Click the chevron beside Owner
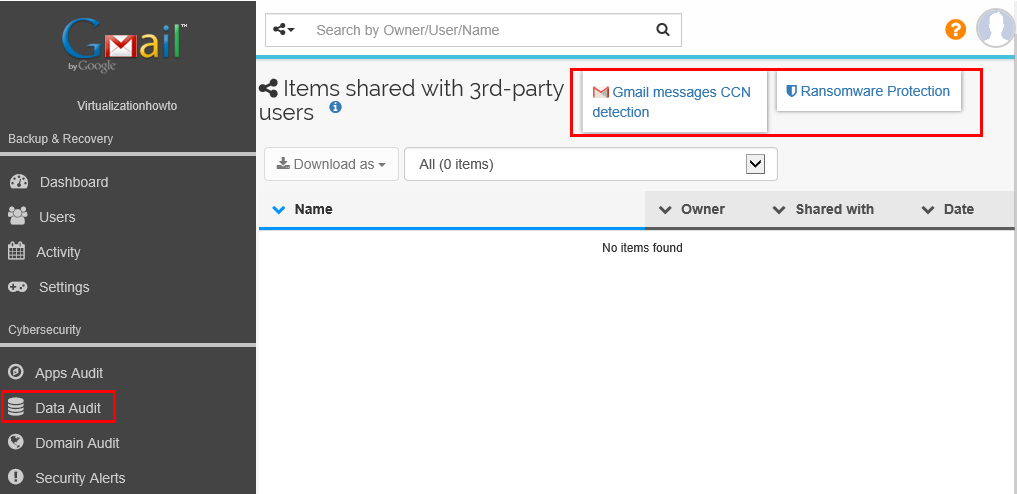The width and height of the screenshot is (1017, 494). tap(665, 209)
